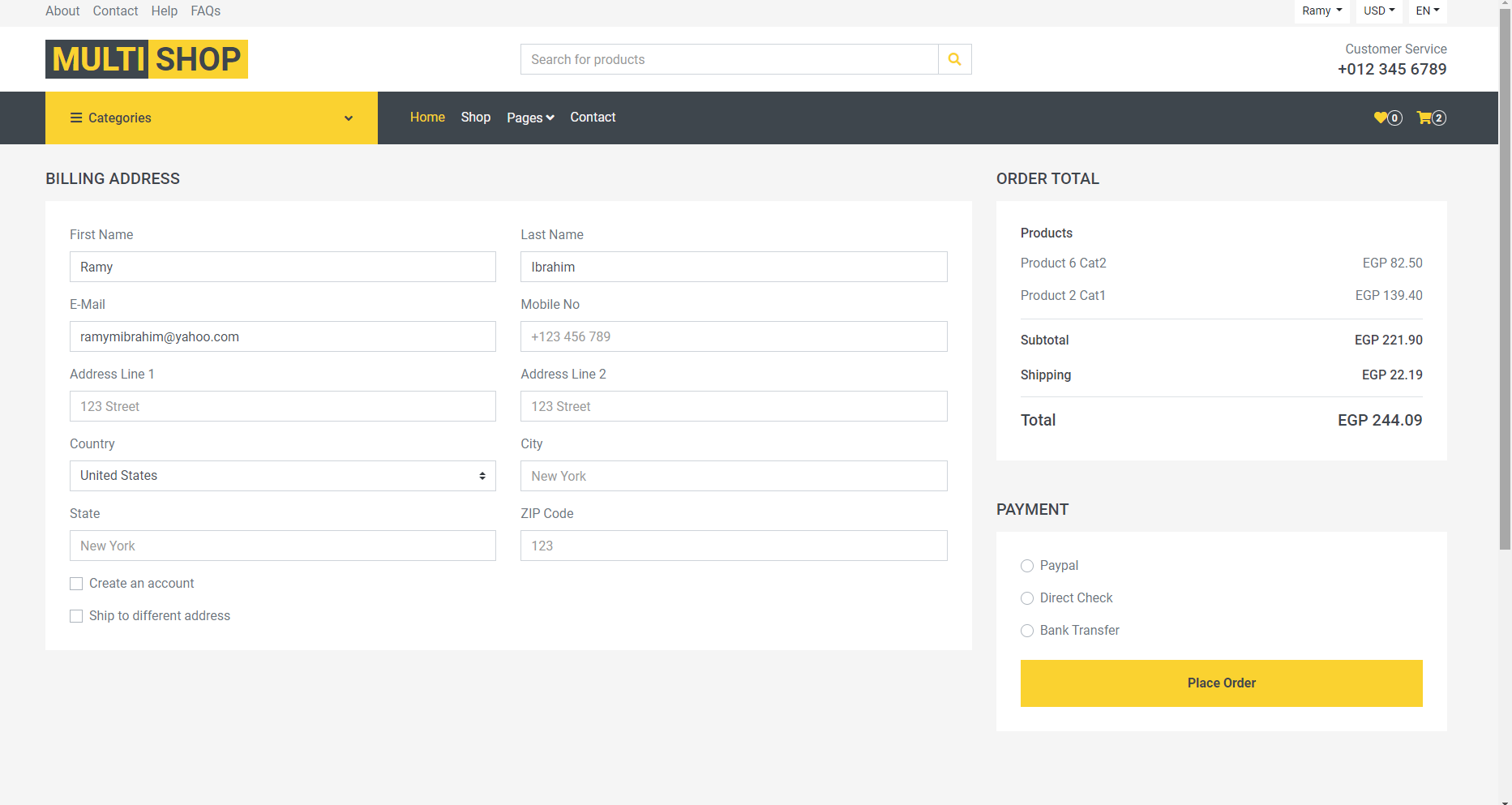
Task: Open the EN language dropdown
Action: [1427, 11]
